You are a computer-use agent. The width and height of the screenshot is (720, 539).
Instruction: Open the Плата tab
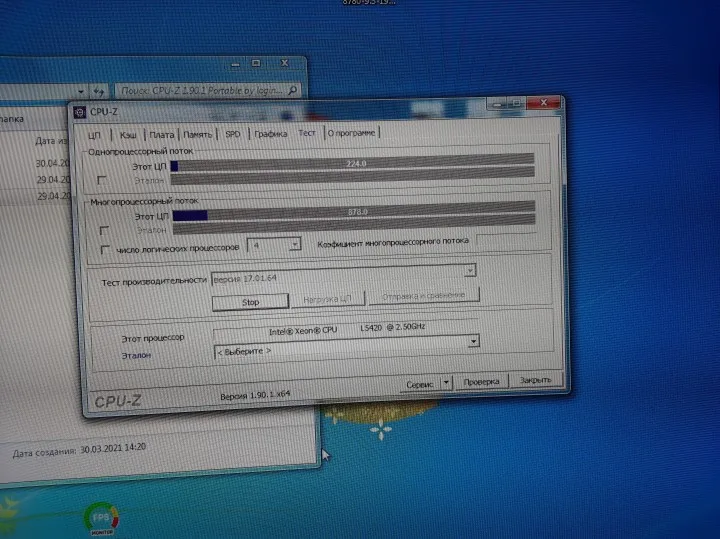161,135
